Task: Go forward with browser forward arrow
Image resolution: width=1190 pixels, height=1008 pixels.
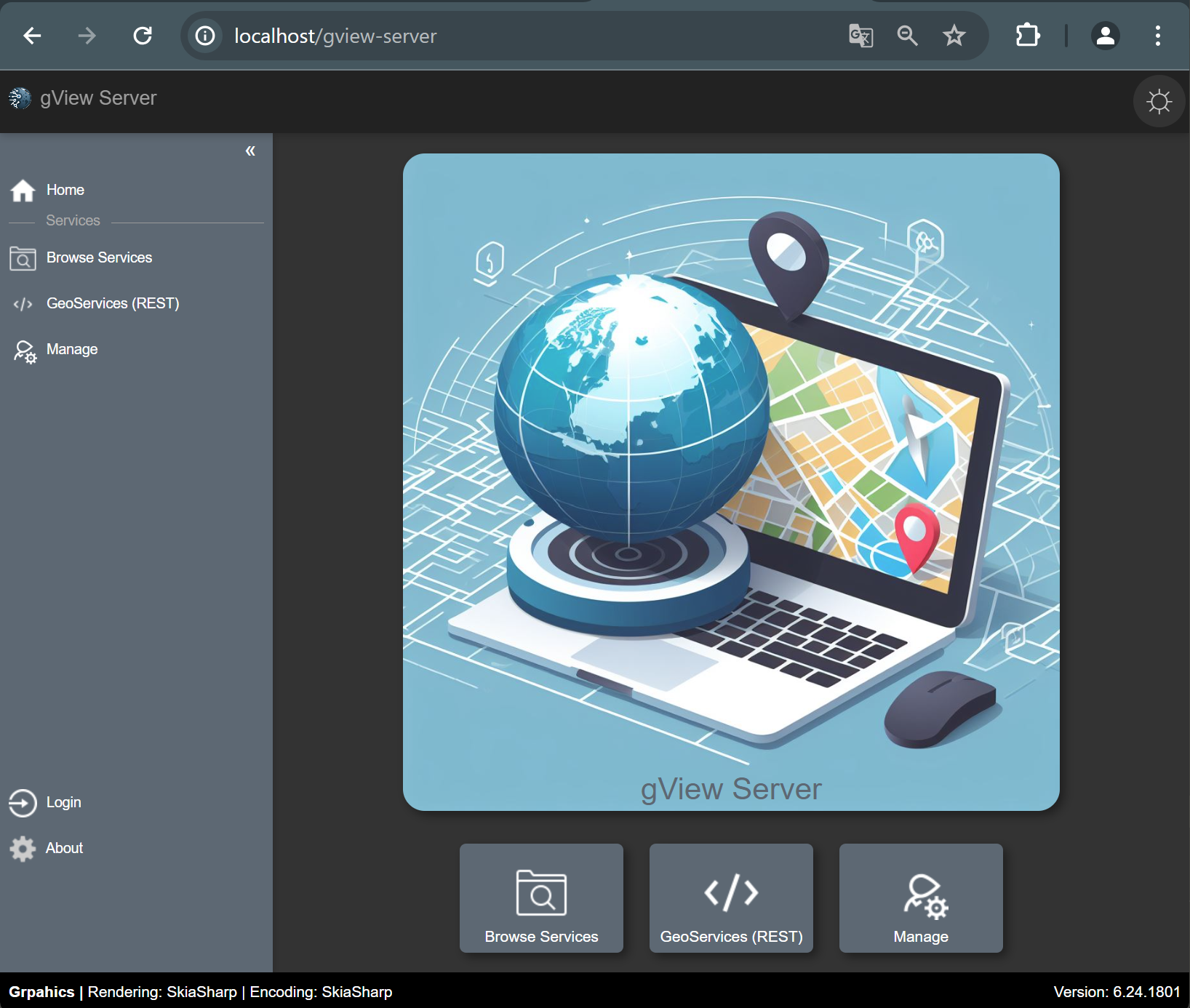Action: pyautogui.click(x=87, y=36)
